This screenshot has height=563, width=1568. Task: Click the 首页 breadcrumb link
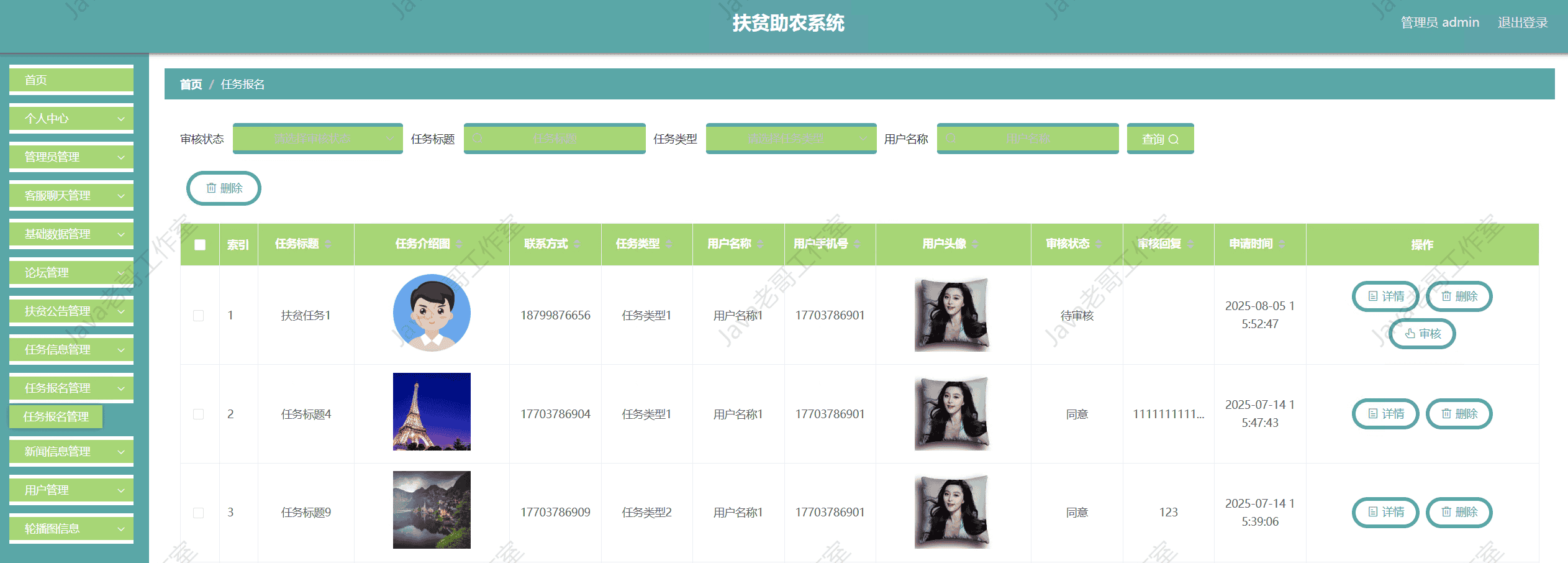191,84
